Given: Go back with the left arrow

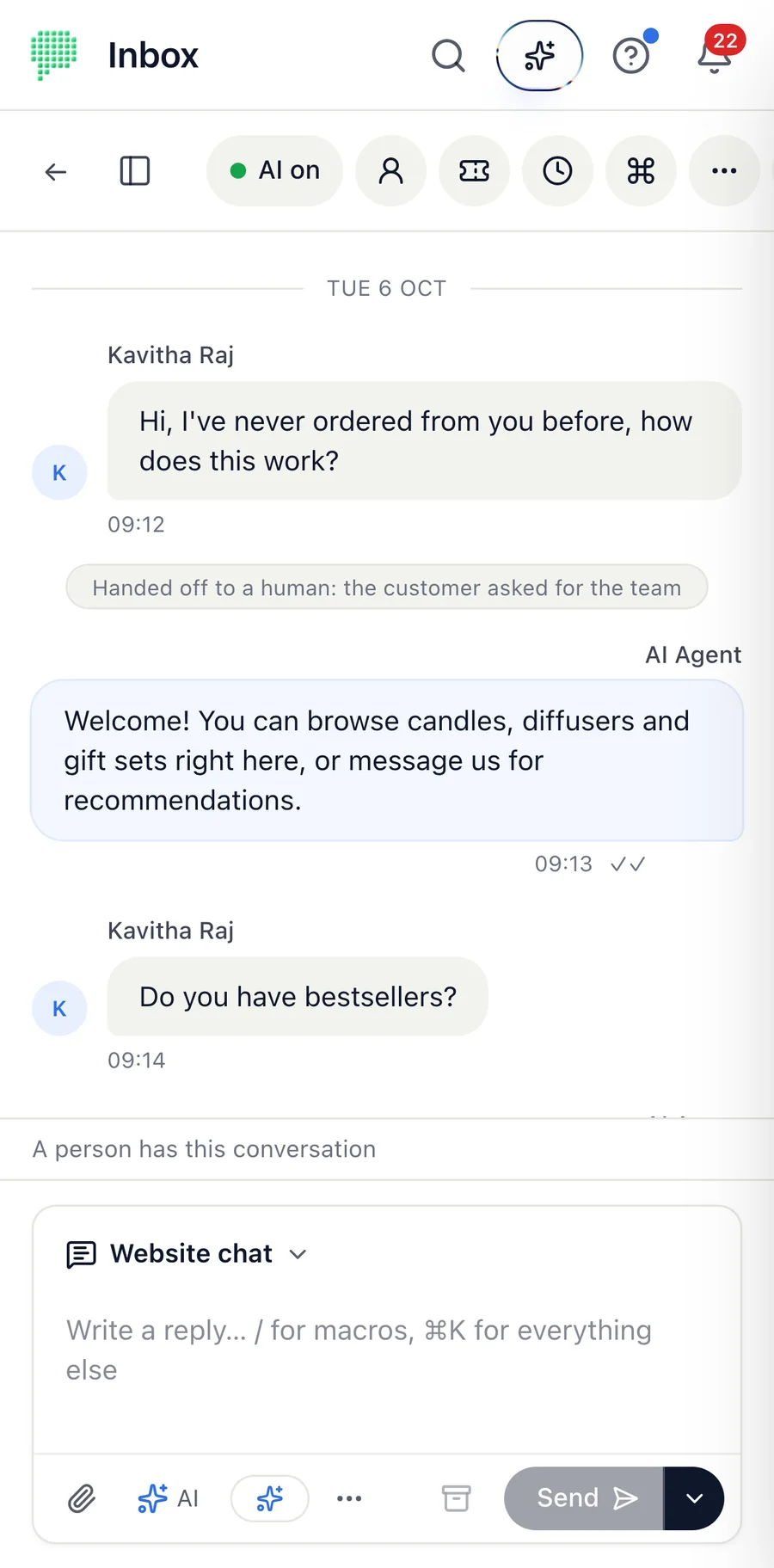Looking at the screenshot, I should pos(56,171).
